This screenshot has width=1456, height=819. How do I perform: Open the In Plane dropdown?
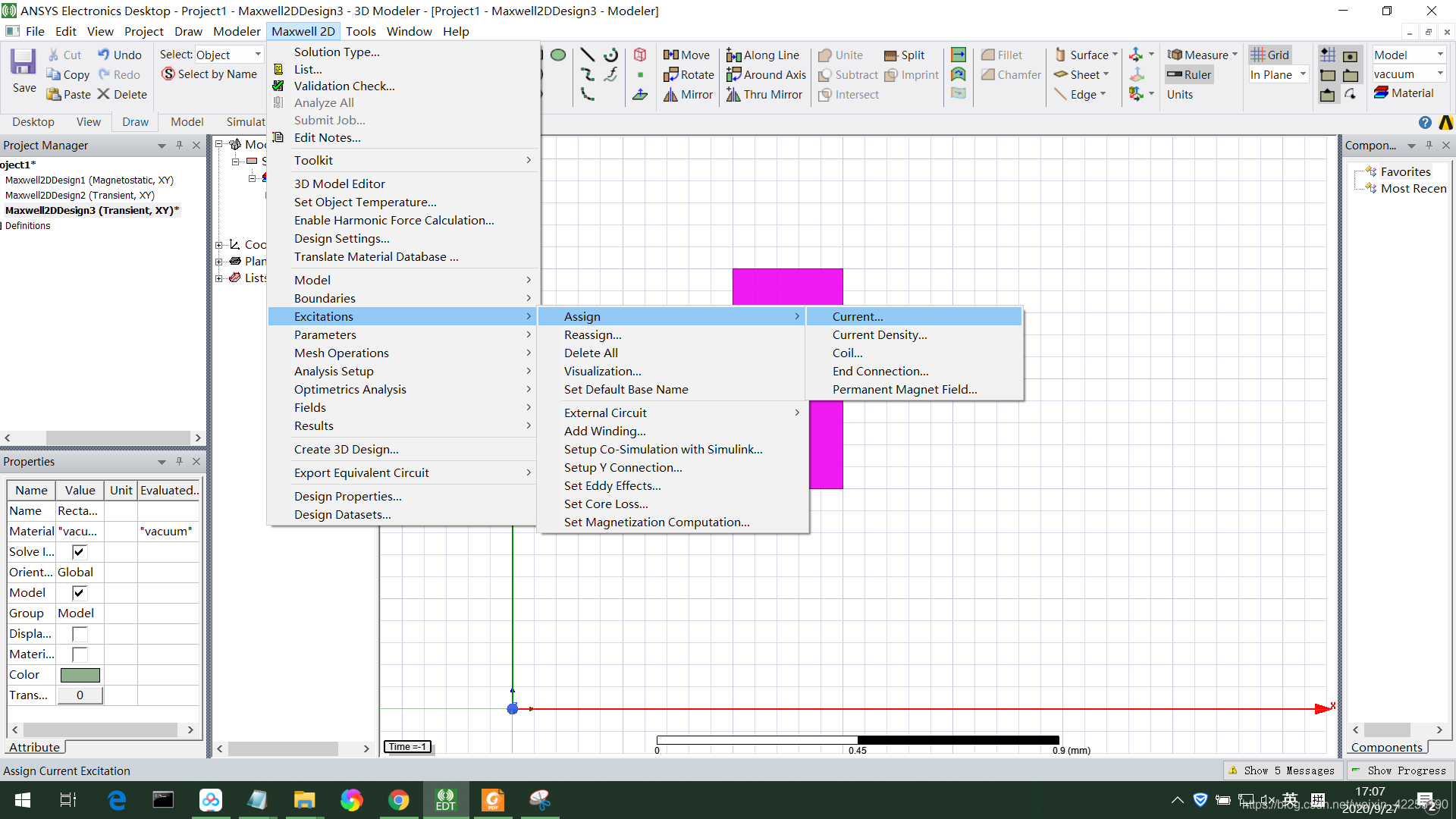[x=1303, y=74]
